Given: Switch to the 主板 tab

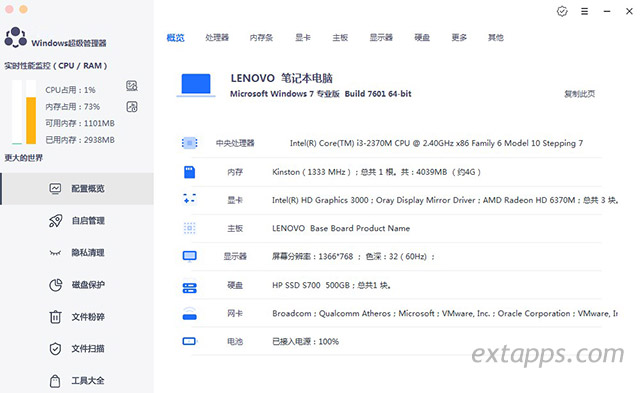Looking at the screenshot, I should tap(340, 38).
